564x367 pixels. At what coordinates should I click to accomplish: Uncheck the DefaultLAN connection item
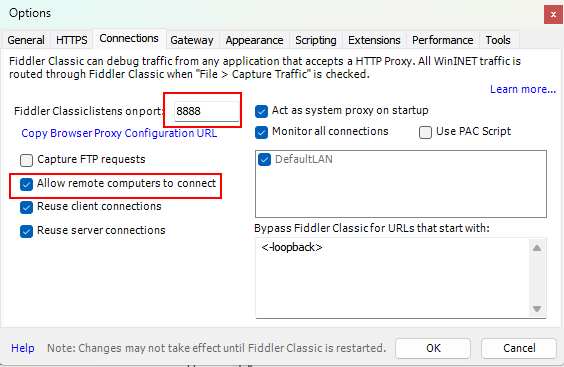pyautogui.click(x=264, y=159)
